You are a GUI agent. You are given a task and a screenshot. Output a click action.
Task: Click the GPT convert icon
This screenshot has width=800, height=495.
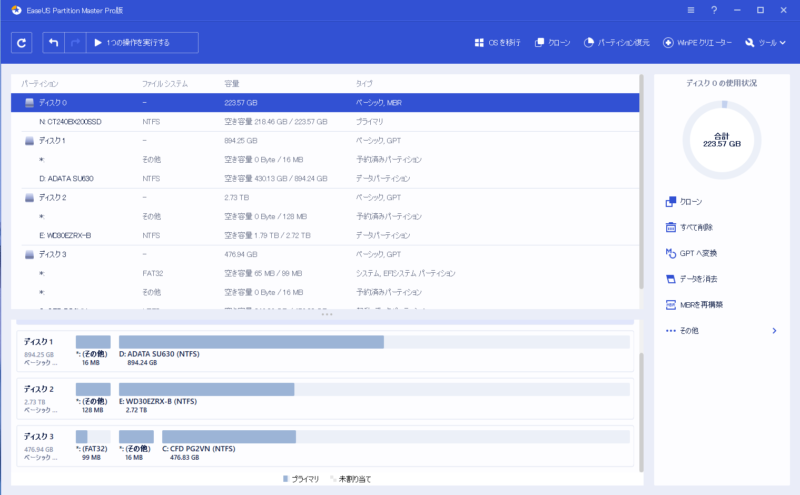(670, 253)
